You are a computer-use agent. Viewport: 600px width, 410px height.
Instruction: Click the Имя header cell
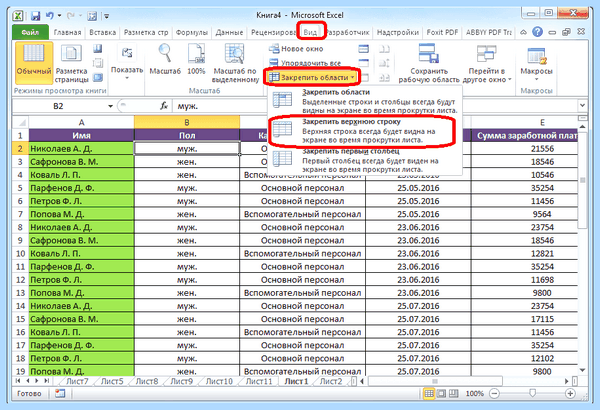pyautogui.click(x=82, y=136)
